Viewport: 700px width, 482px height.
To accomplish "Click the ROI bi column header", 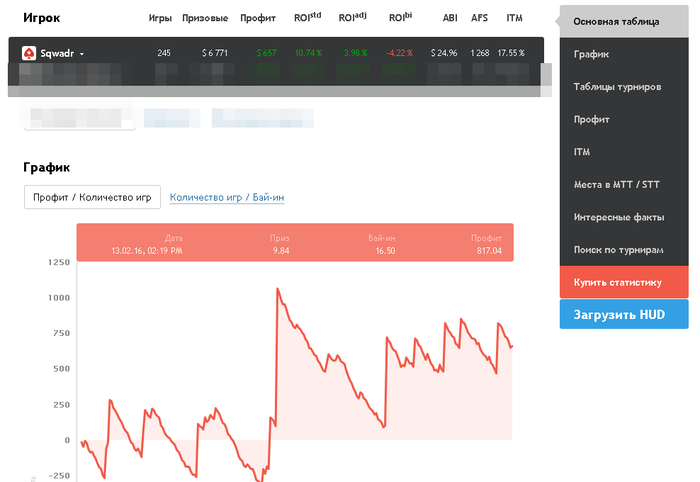I will (x=400, y=17).
